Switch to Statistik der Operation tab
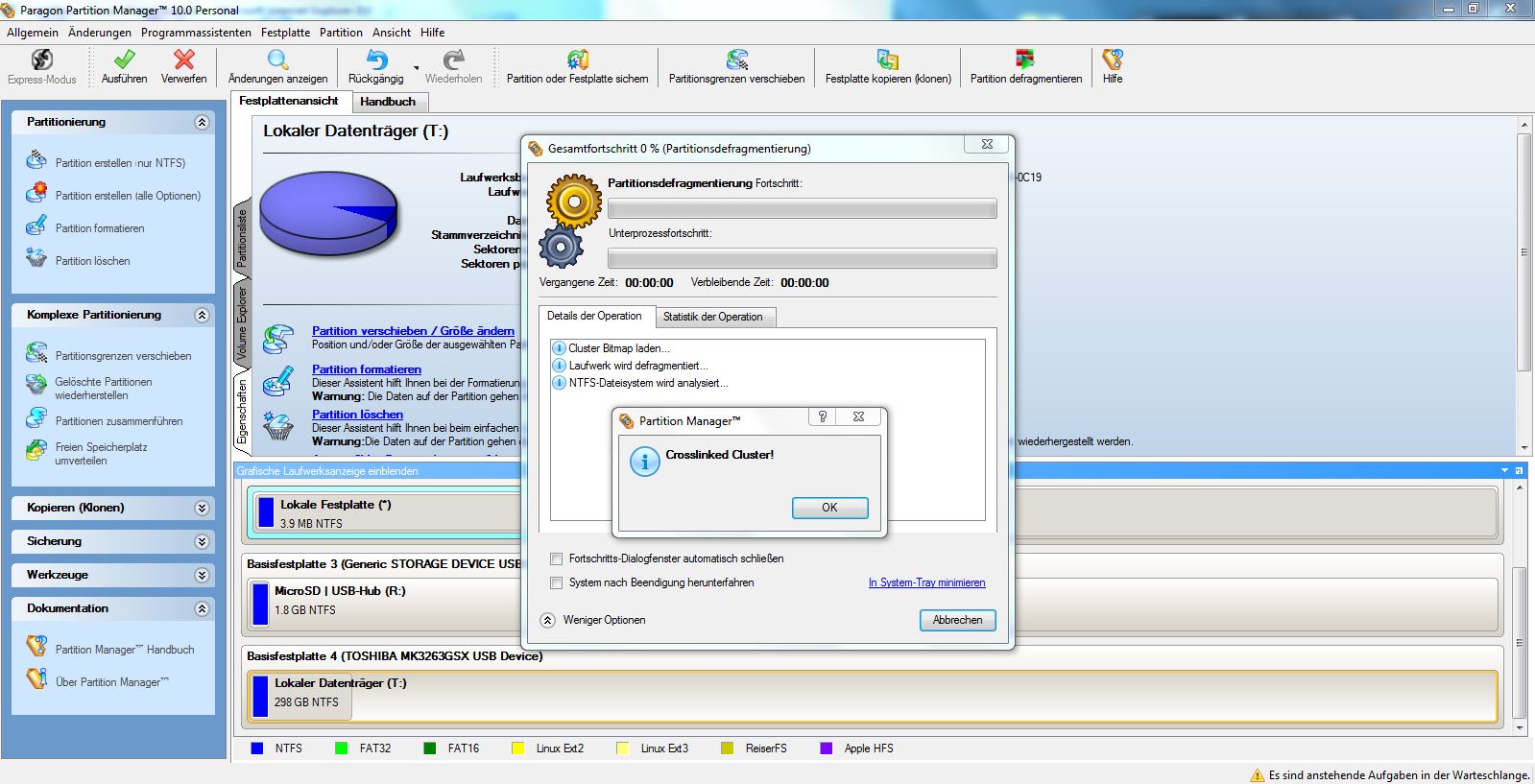The width and height of the screenshot is (1535, 784). point(713,317)
